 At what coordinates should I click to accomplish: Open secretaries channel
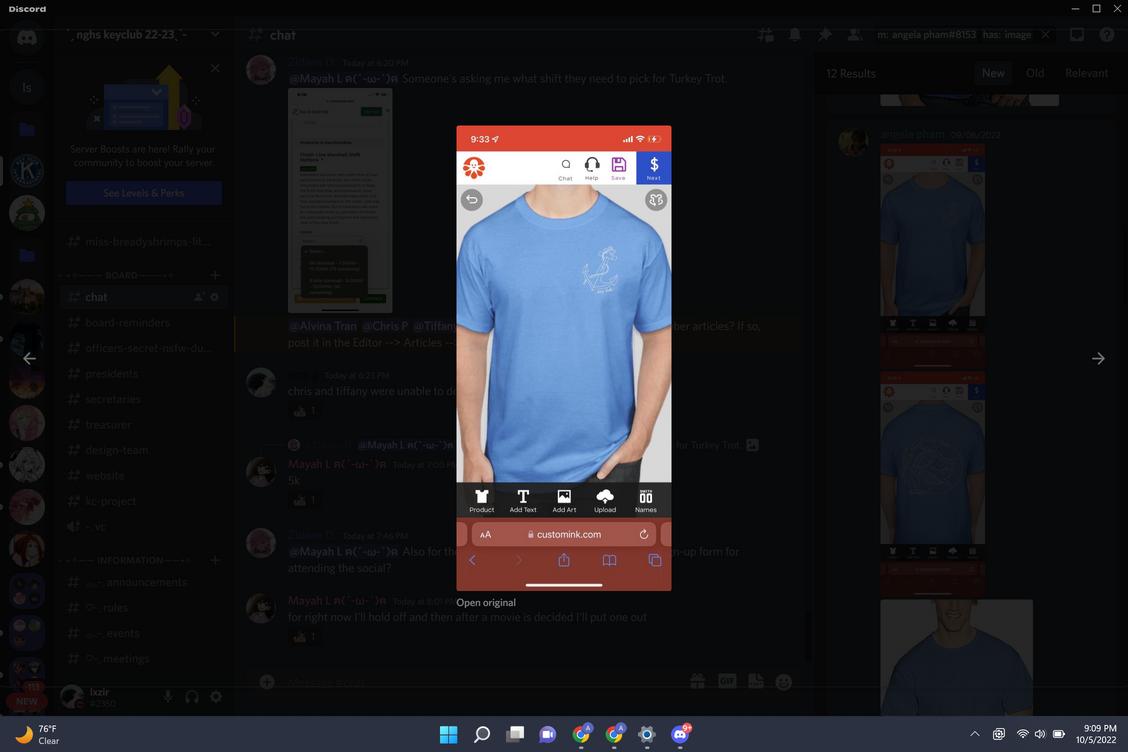[144, 399]
